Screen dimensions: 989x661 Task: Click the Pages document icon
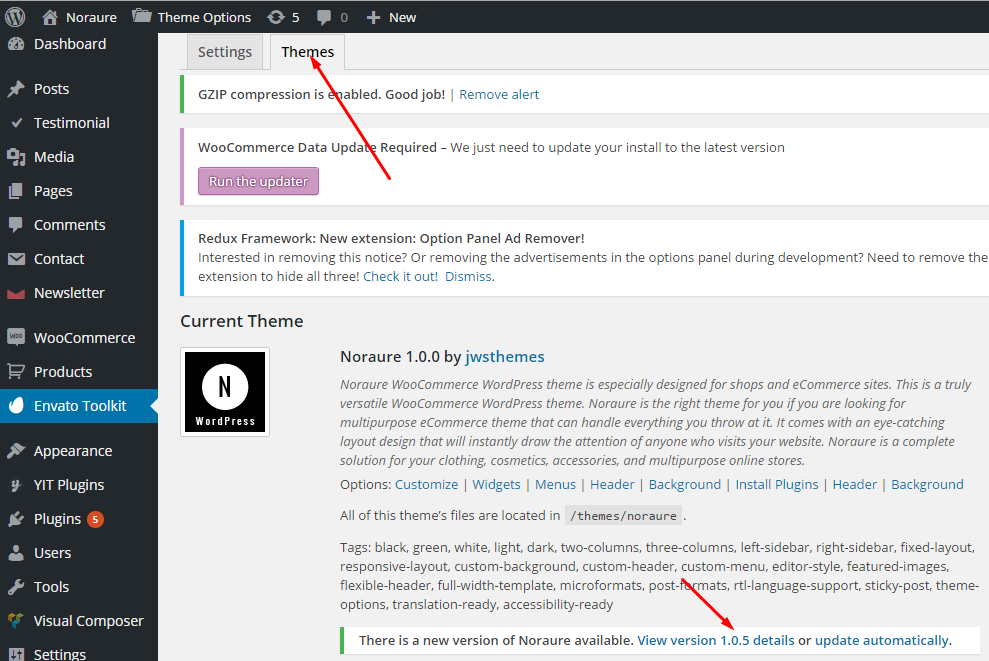coord(16,191)
